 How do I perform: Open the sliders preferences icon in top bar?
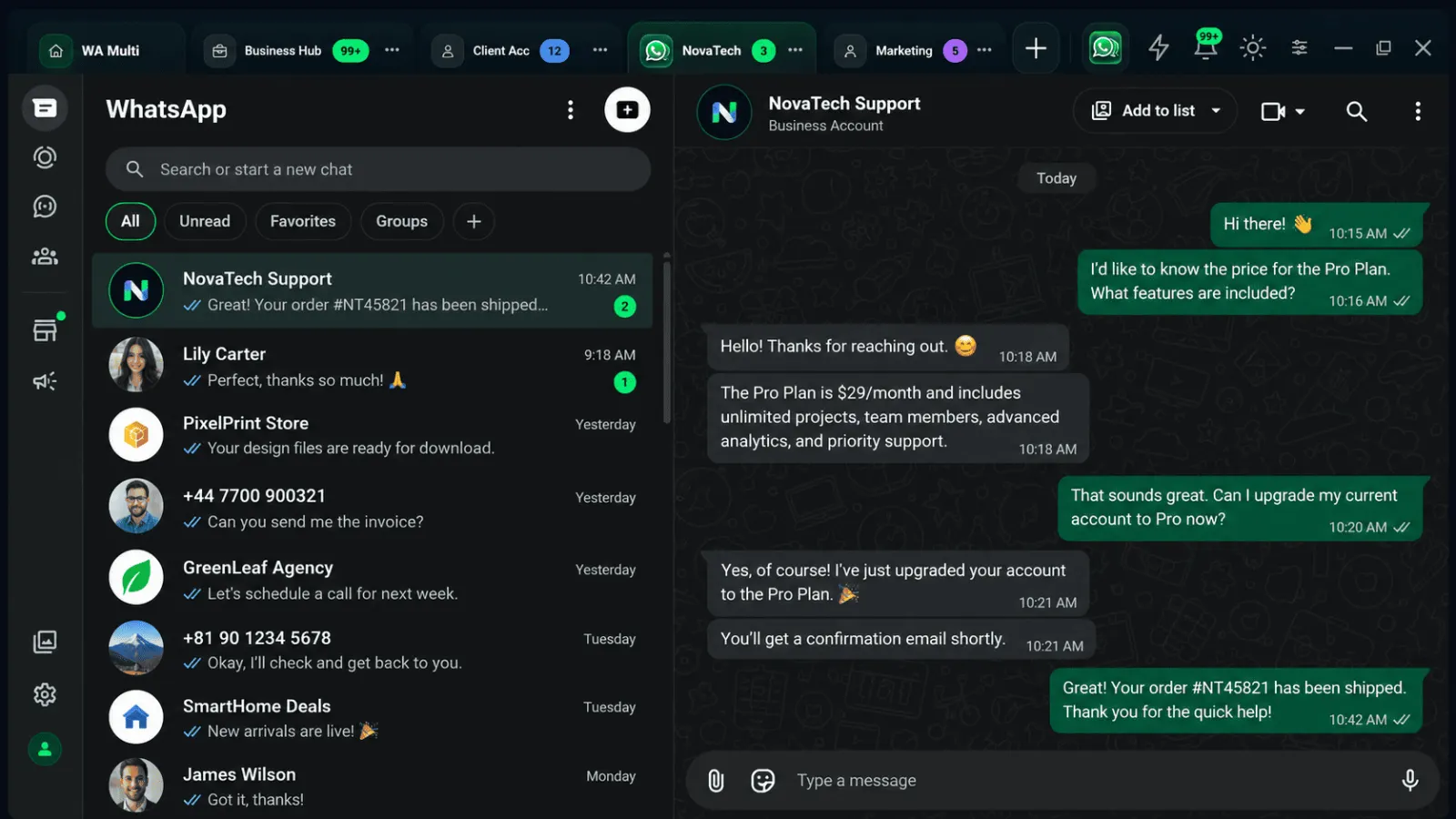coord(1299,47)
